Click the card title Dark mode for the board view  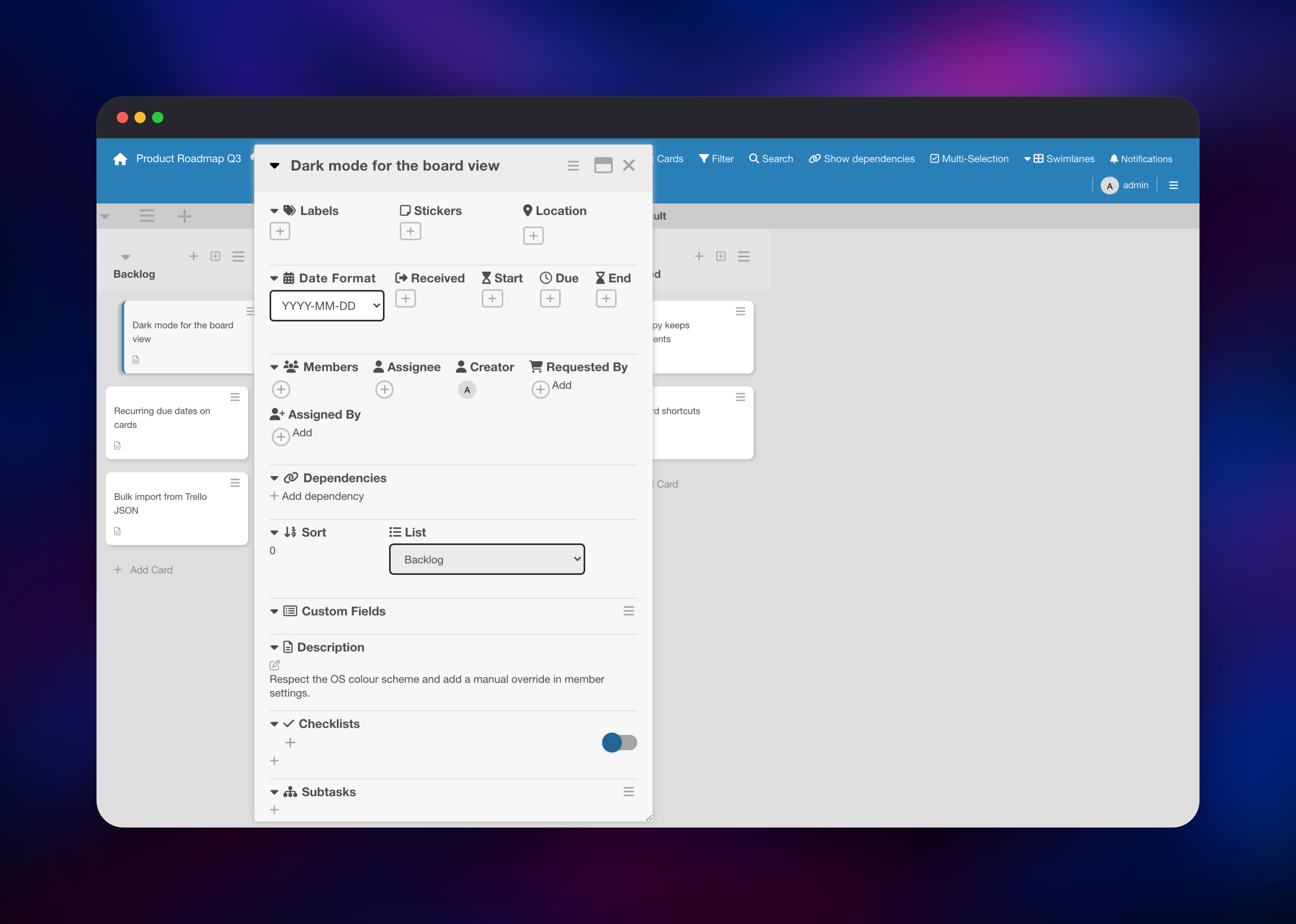[395, 166]
